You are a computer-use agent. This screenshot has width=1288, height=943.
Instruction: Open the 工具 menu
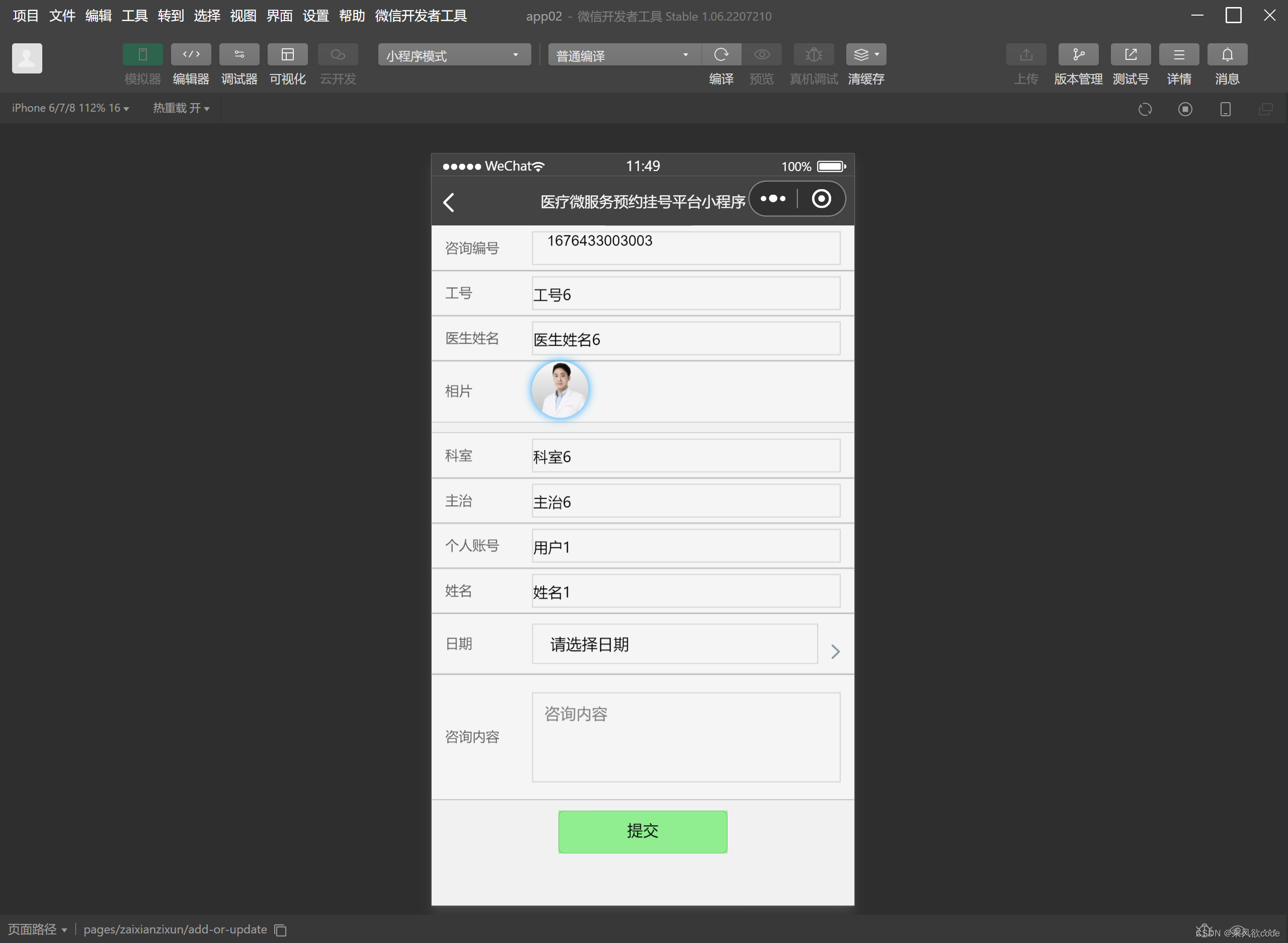click(x=135, y=16)
